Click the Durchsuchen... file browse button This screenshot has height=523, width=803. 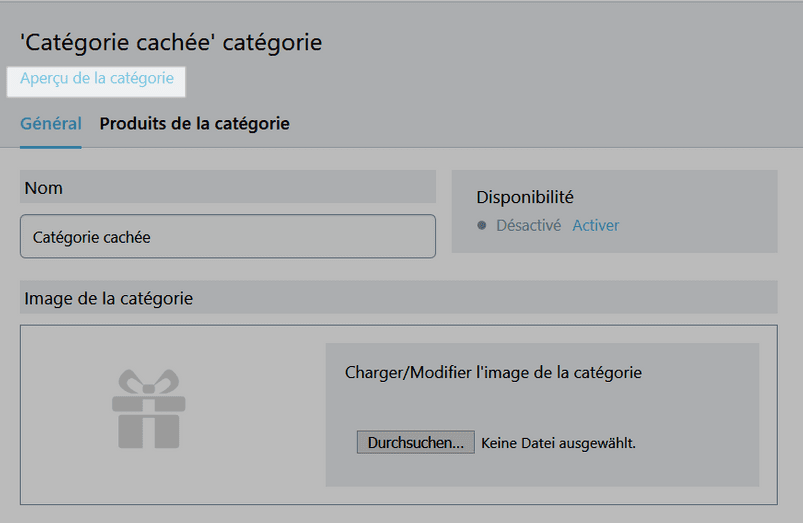pos(415,442)
